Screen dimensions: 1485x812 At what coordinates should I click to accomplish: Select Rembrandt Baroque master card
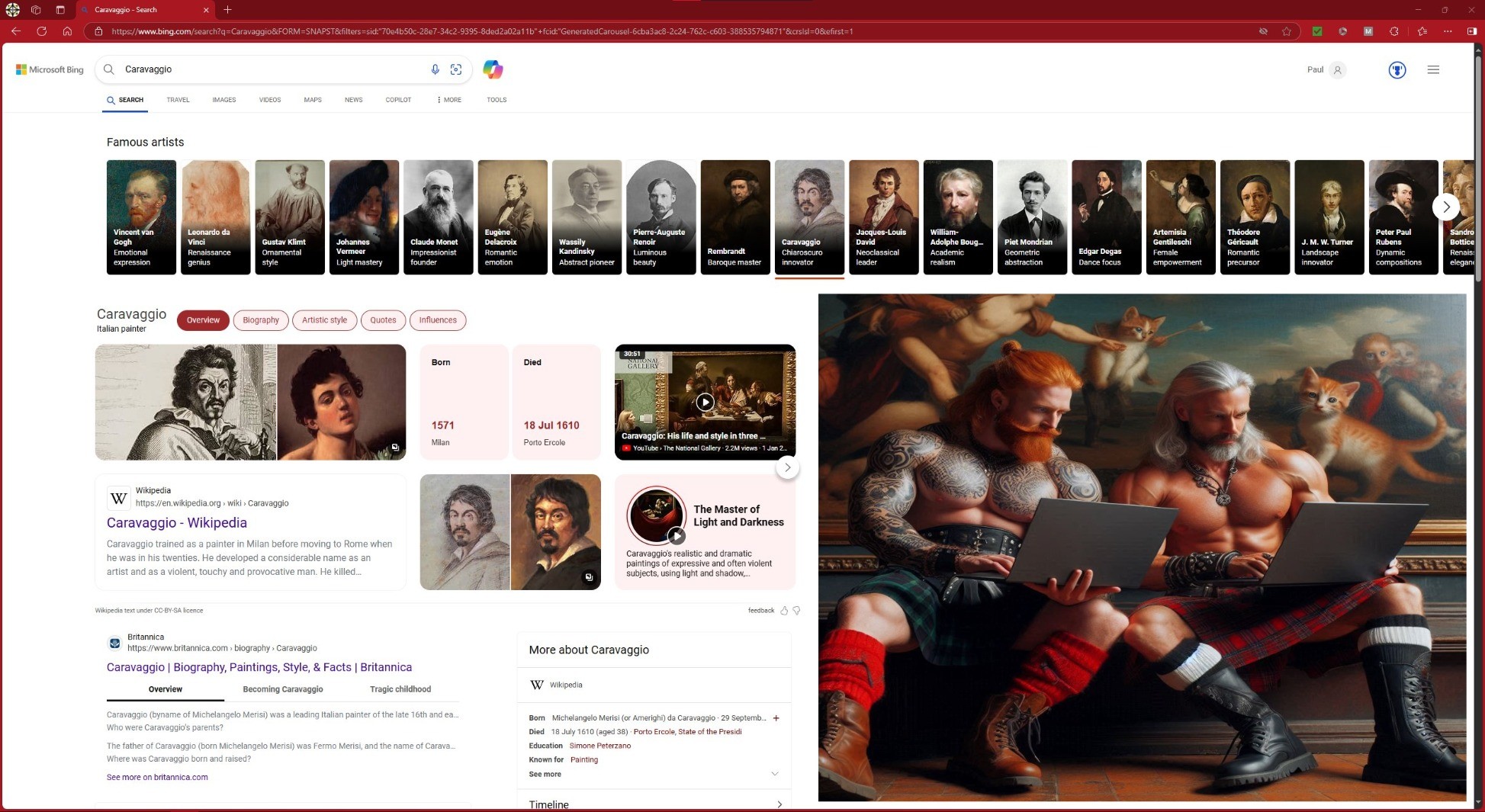[x=735, y=217]
